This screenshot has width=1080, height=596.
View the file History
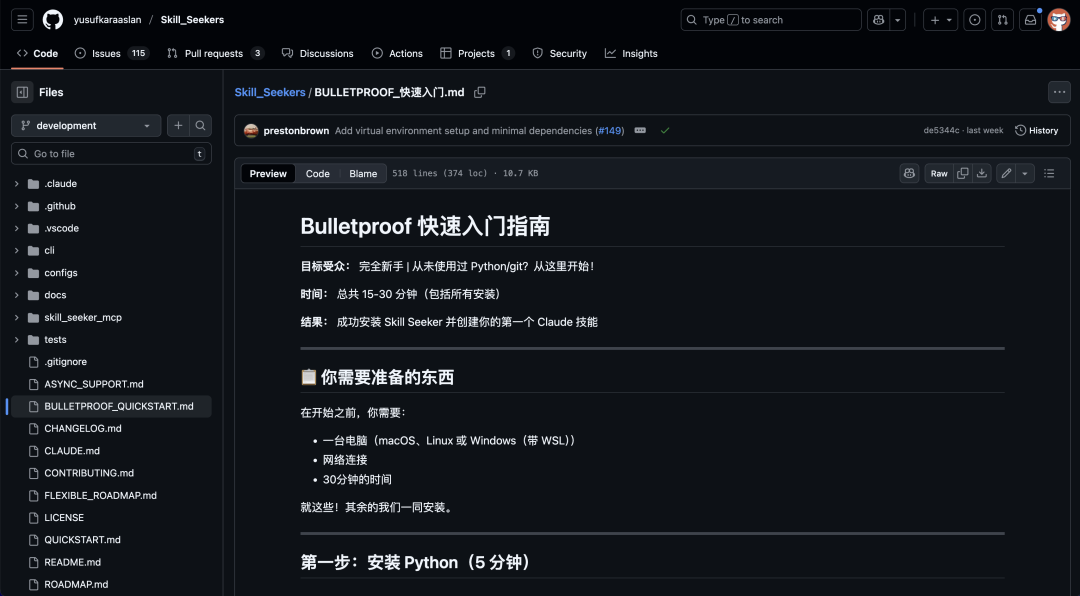click(1037, 130)
